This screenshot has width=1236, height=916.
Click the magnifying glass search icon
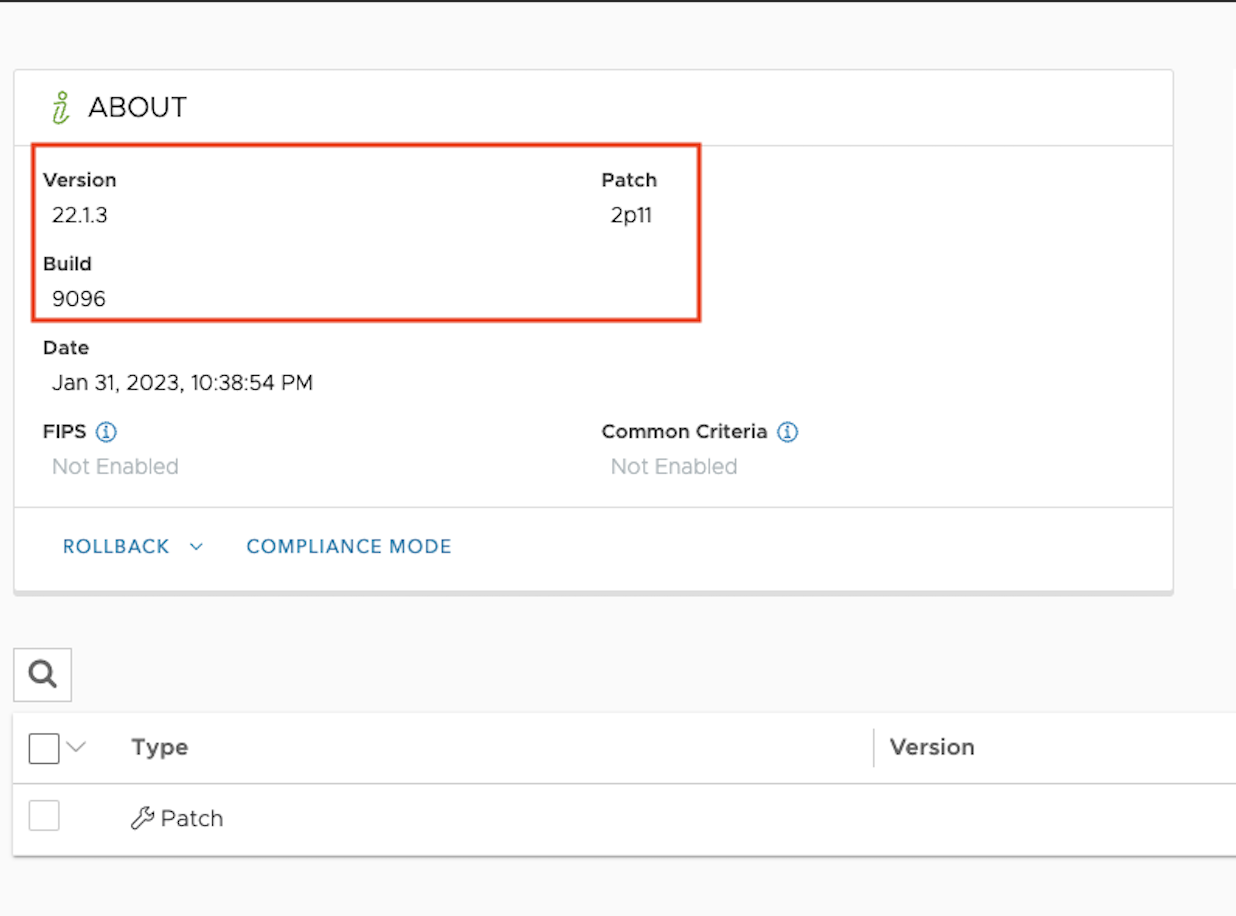pyautogui.click(x=42, y=674)
